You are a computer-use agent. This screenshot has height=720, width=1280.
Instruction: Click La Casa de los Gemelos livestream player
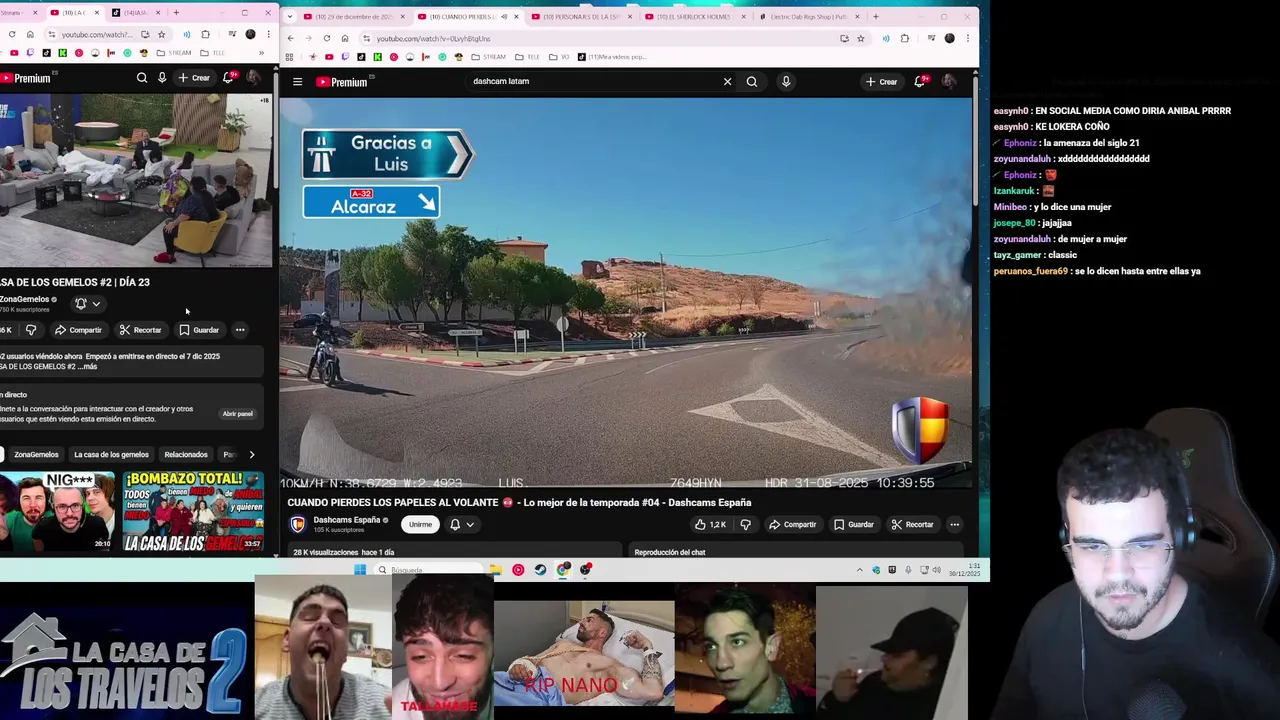(135, 180)
